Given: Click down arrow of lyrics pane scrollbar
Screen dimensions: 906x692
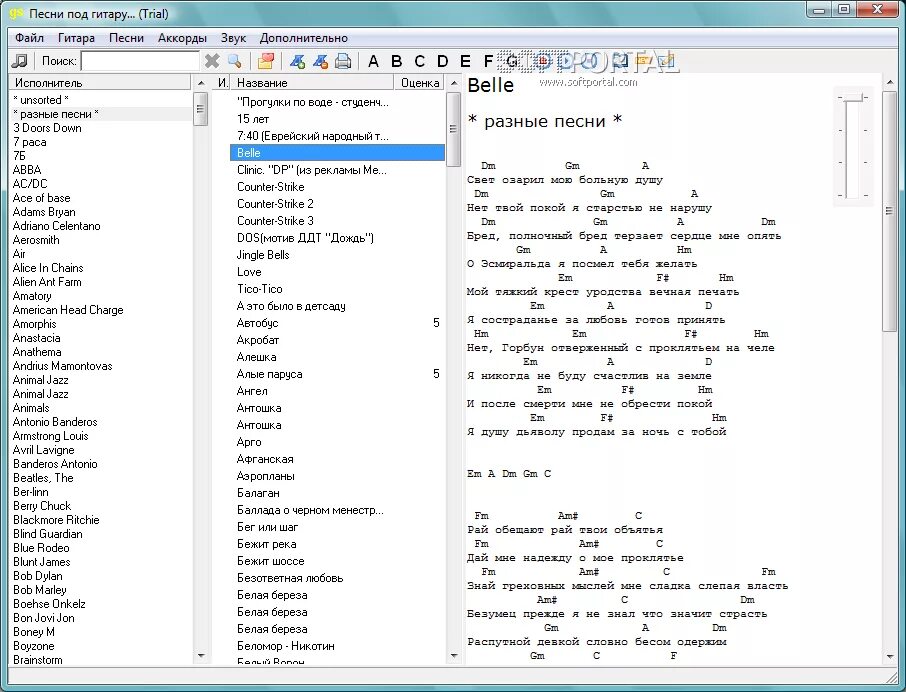Looking at the screenshot, I should point(889,657).
